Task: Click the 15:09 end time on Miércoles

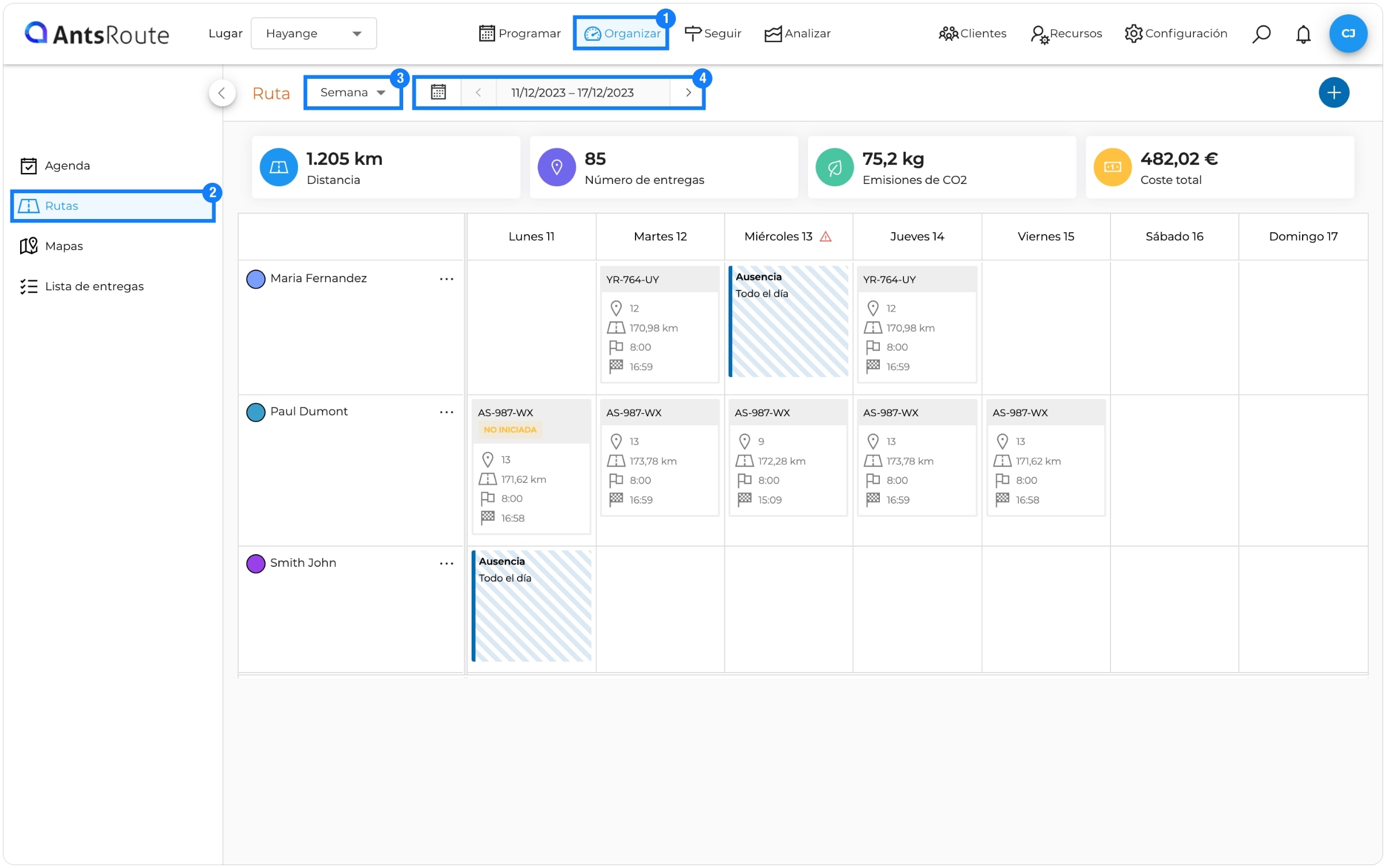Action: (769, 500)
